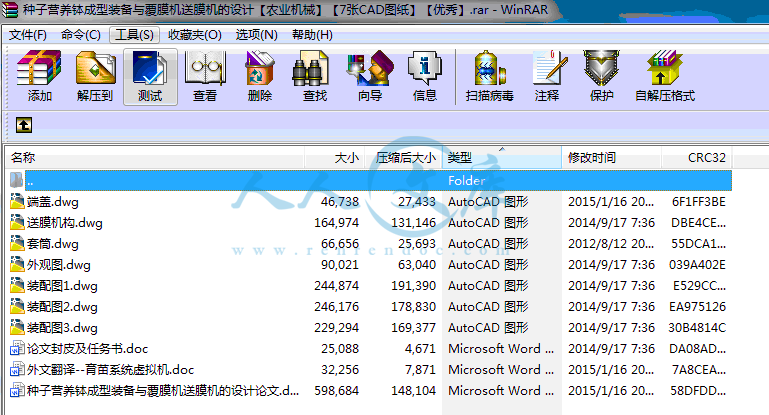Click the size value 598,684
Viewport: 769px width, 415px height.
(x=336, y=391)
